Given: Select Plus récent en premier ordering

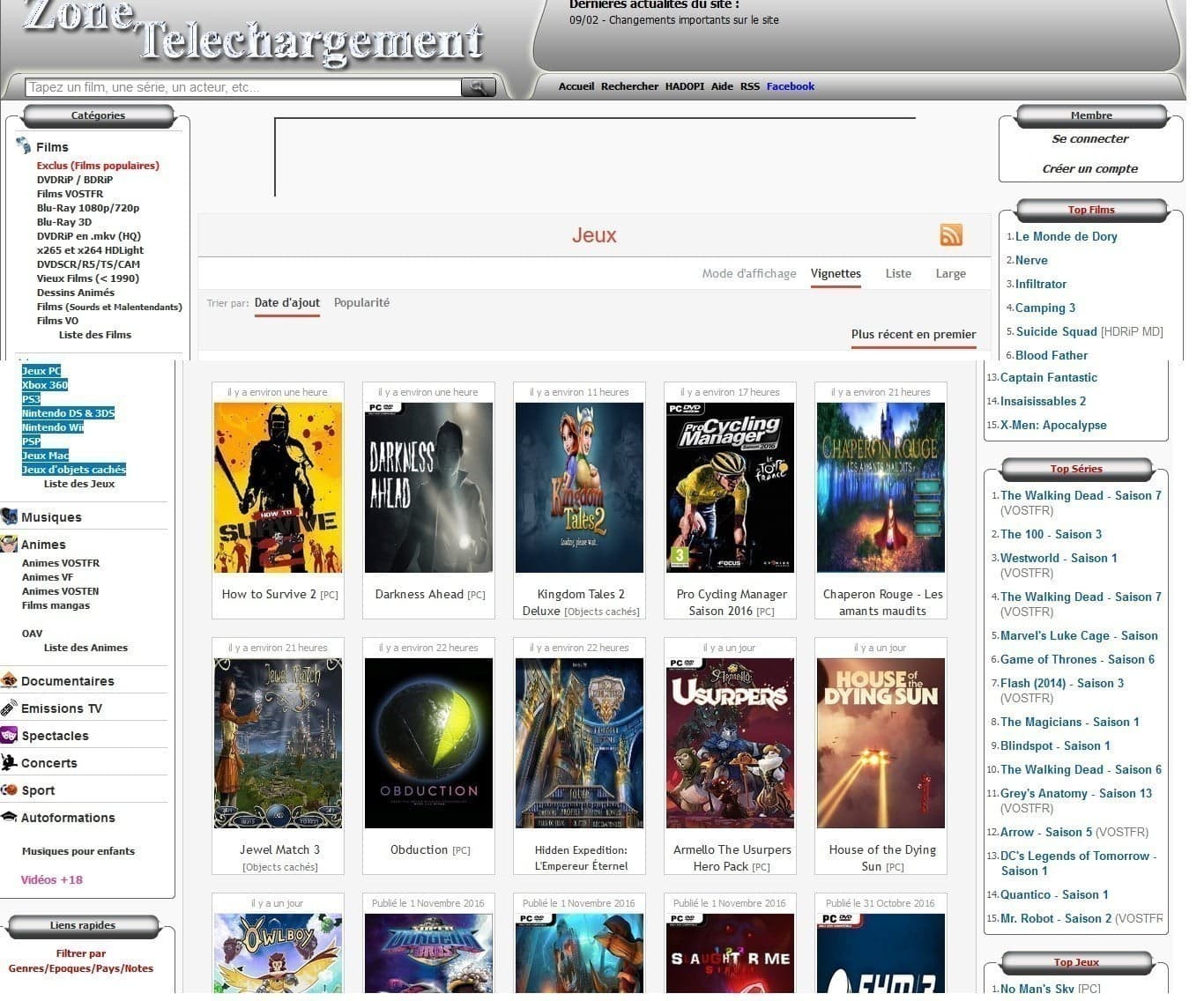Looking at the screenshot, I should [913, 334].
